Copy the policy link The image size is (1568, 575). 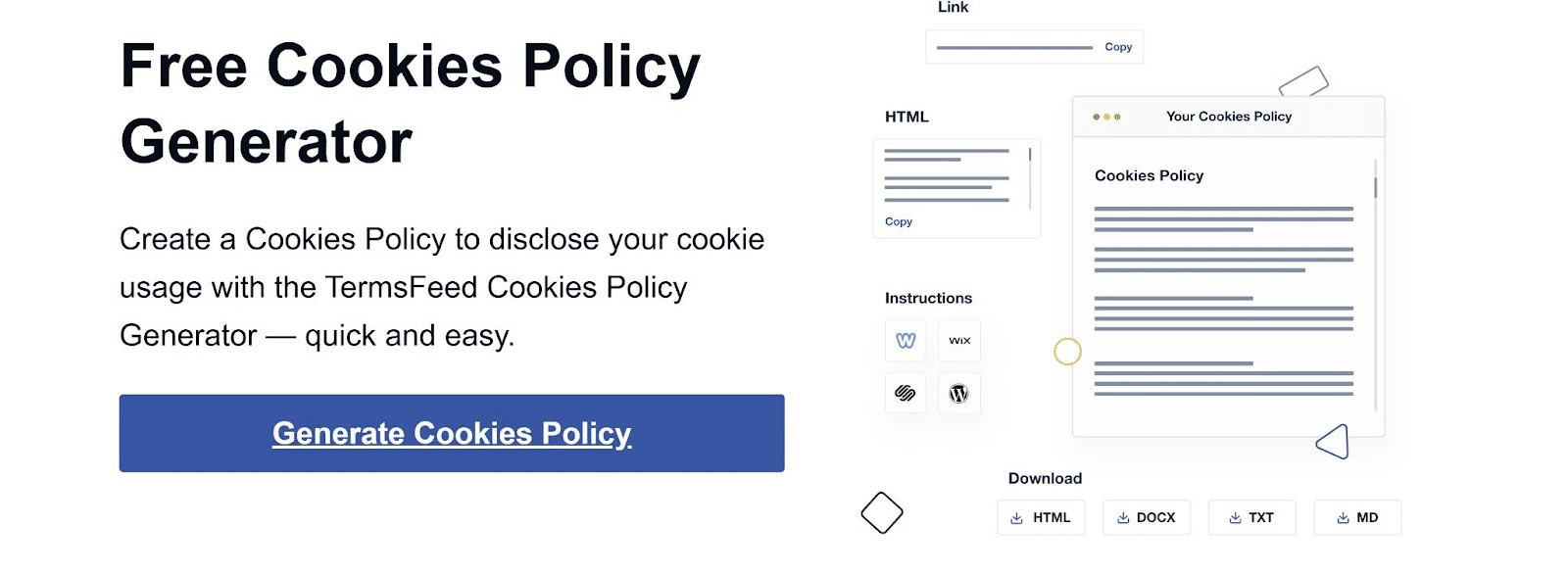click(1118, 47)
